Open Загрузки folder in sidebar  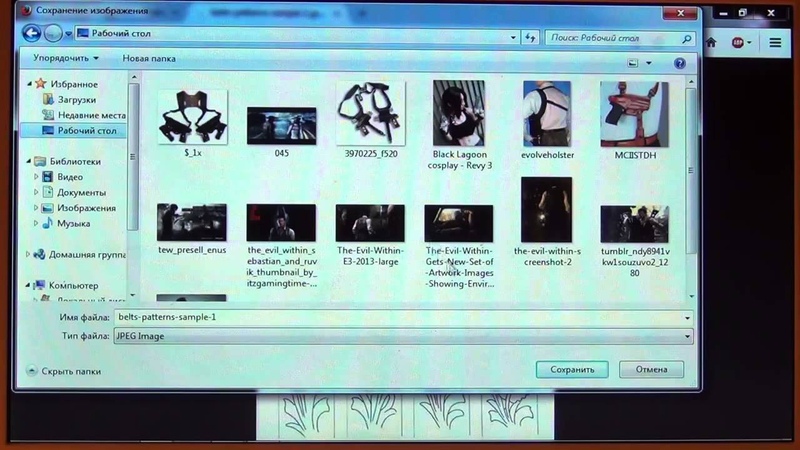pos(77,99)
